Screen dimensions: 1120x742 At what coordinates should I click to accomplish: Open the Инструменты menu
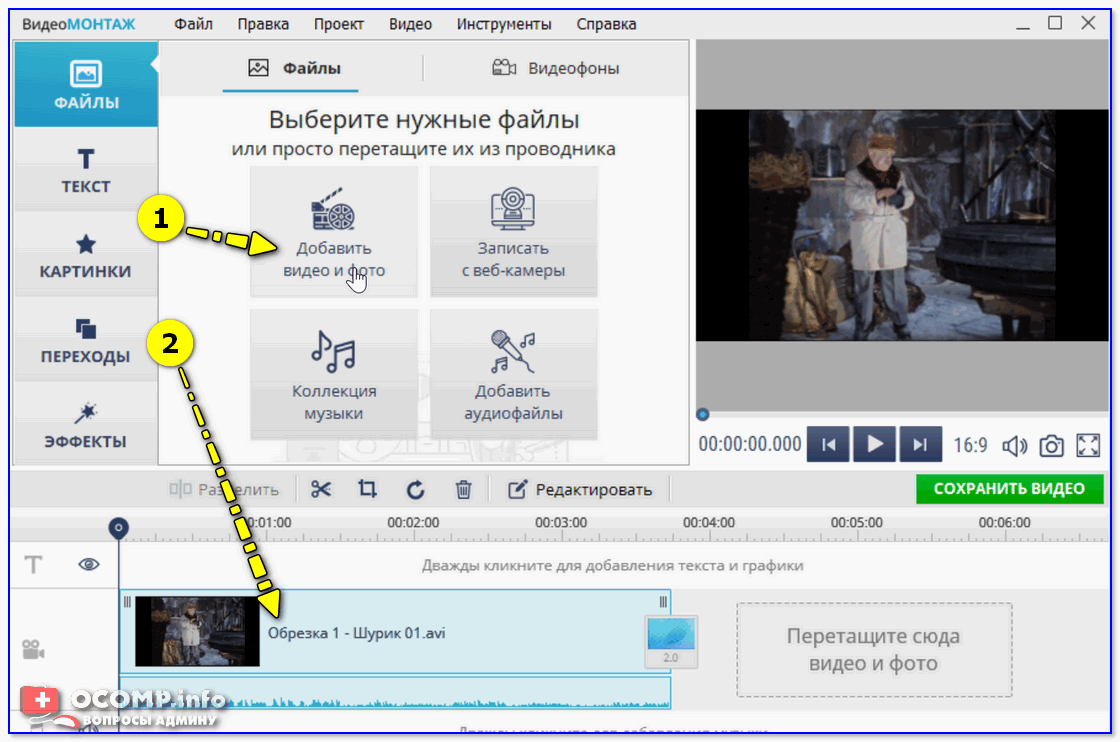click(x=504, y=24)
